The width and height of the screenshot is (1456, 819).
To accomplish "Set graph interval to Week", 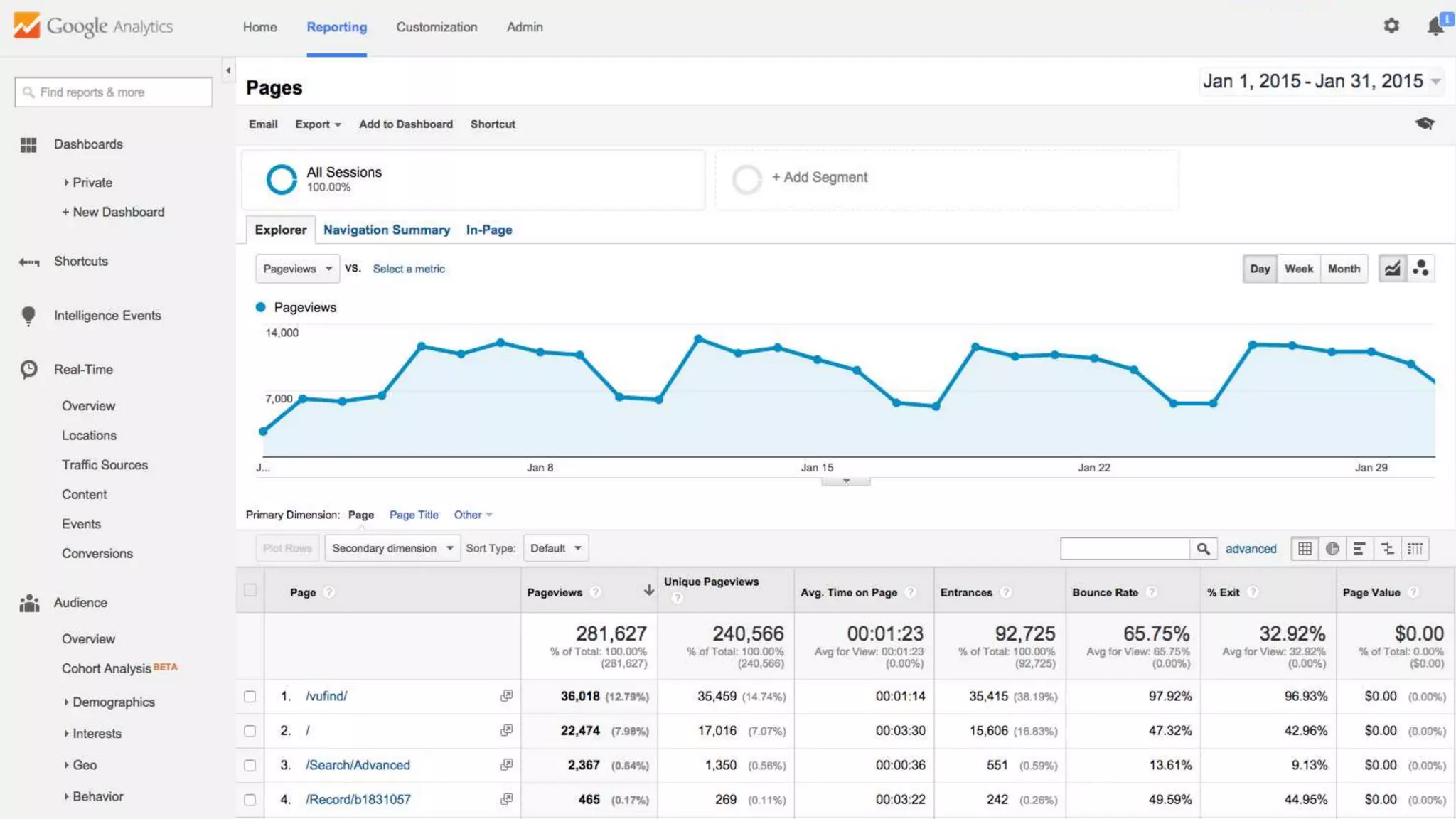I will [1298, 269].
